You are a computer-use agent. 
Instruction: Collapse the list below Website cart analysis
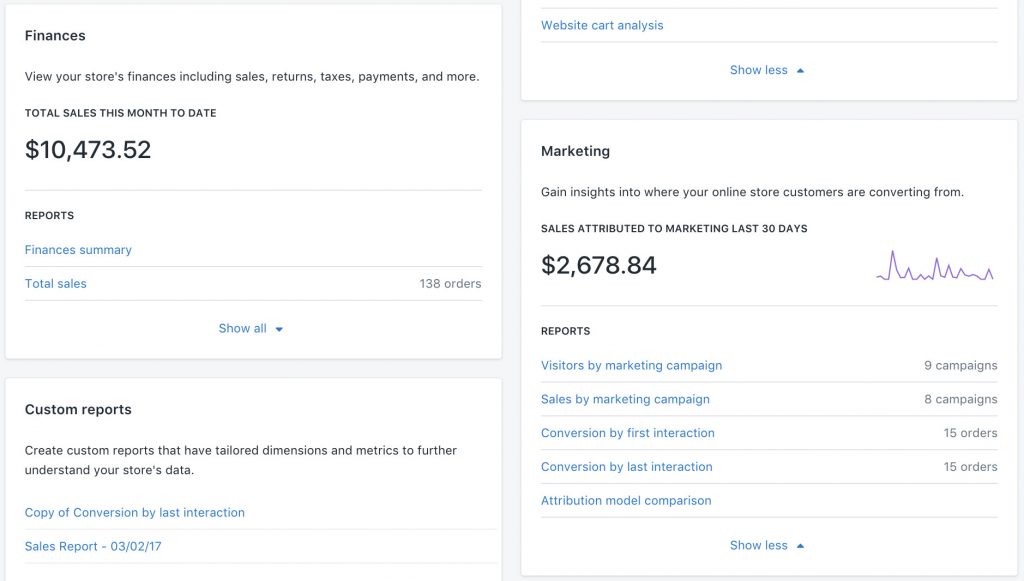pos(758,70)
